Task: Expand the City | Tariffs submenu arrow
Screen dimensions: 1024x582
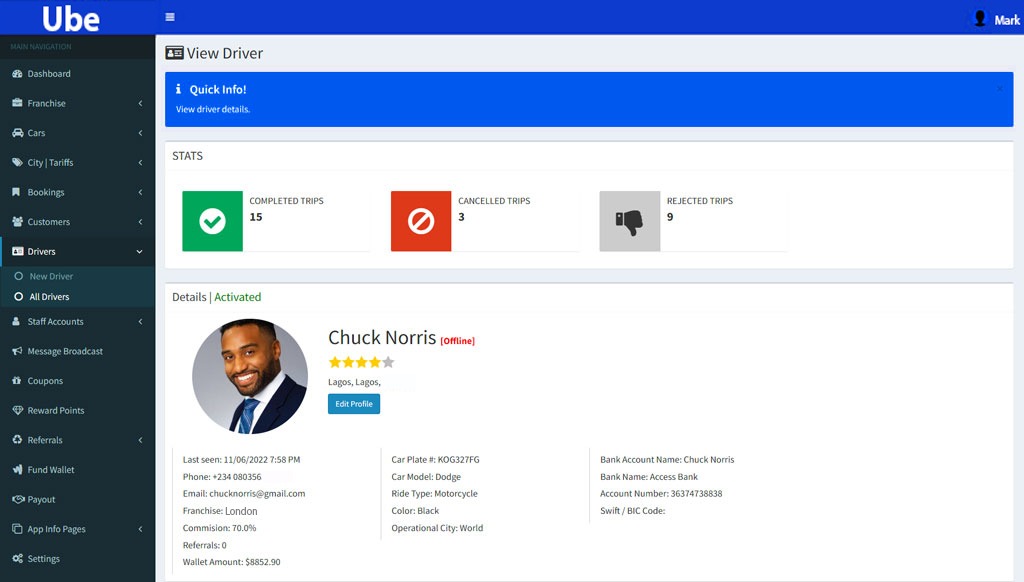Action: coord(140,162)
